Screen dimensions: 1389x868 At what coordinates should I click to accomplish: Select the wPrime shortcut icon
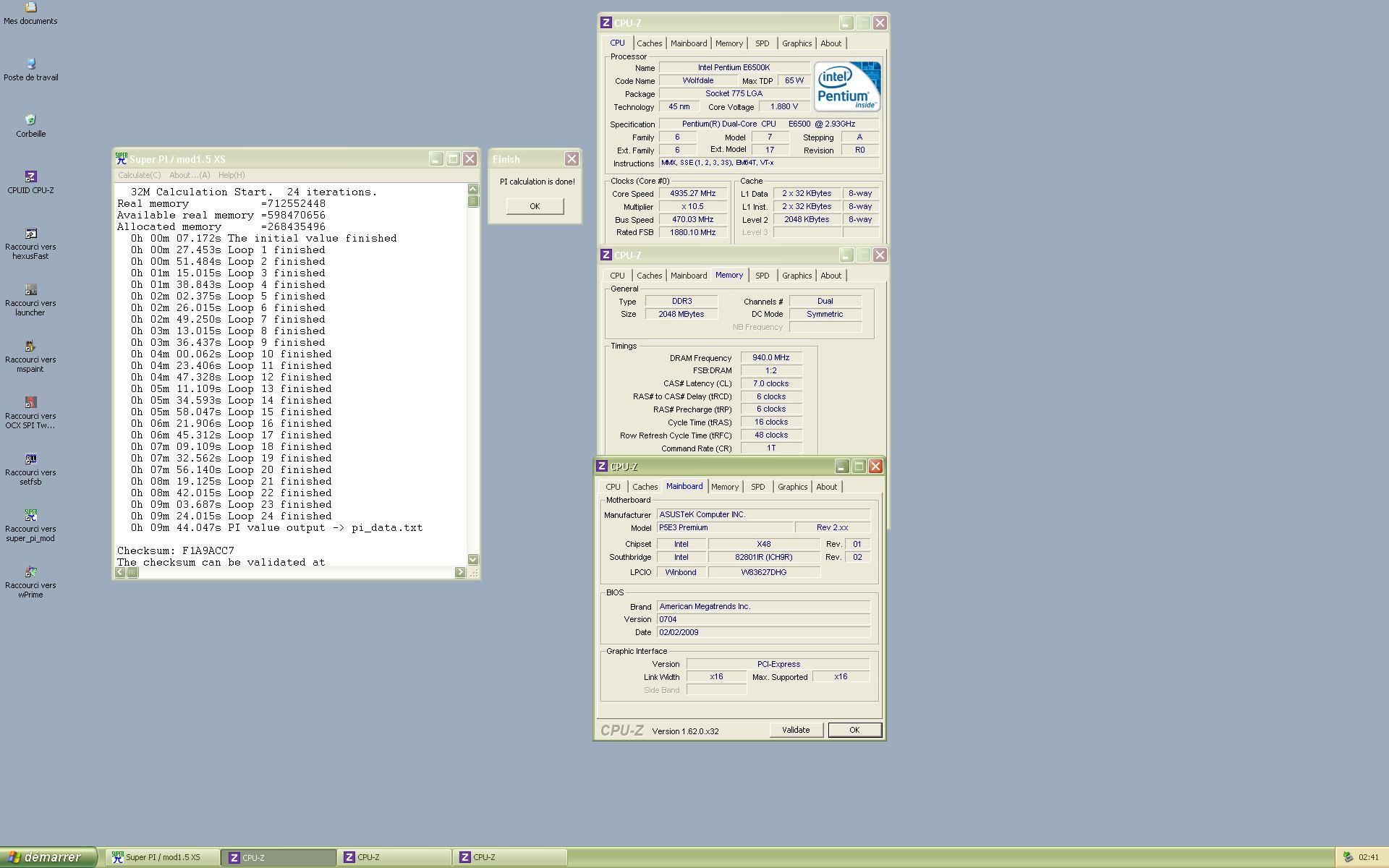pyautogui.click(x=30, y=571)
